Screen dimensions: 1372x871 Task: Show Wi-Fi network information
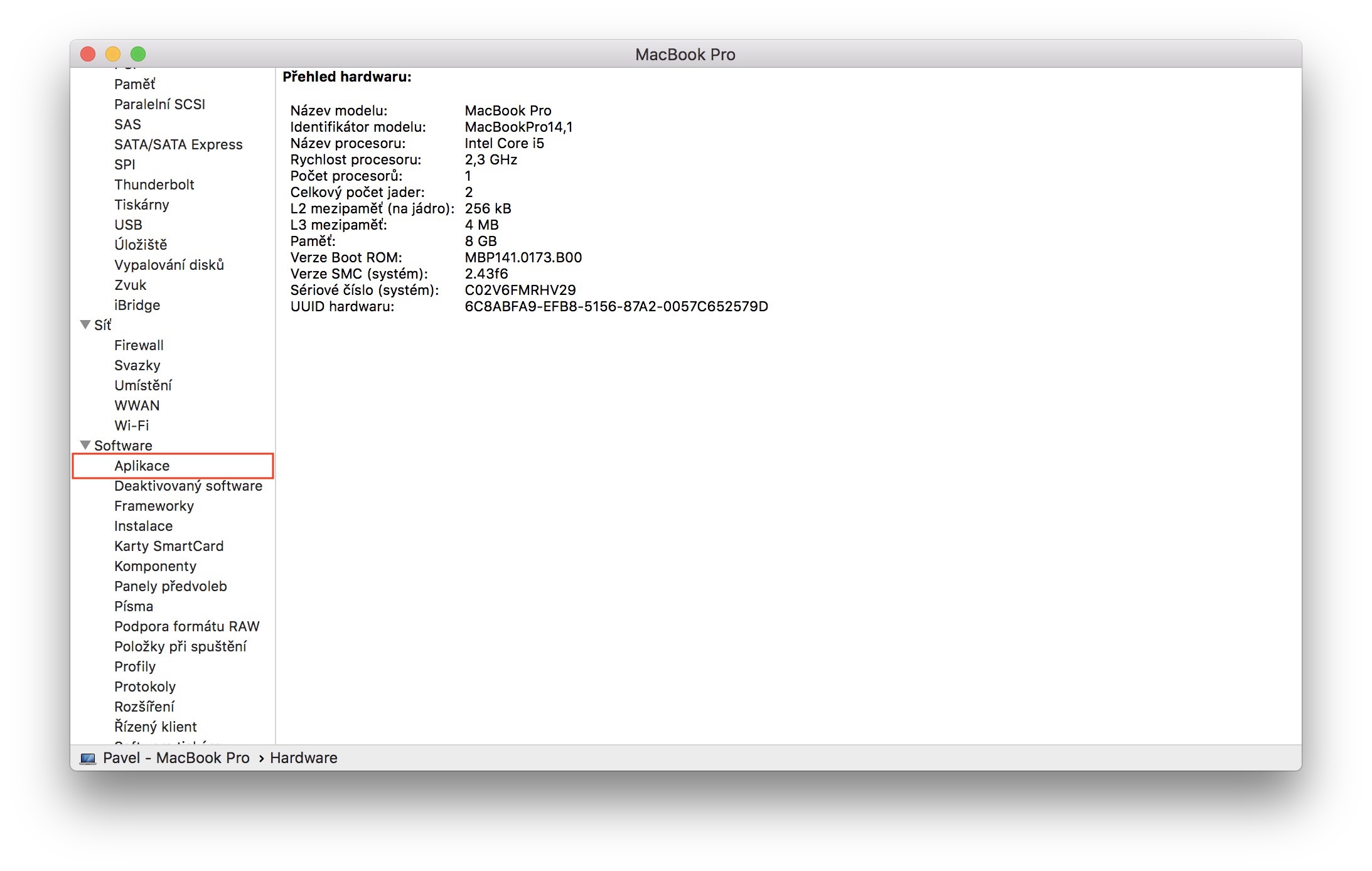(131, 425)
